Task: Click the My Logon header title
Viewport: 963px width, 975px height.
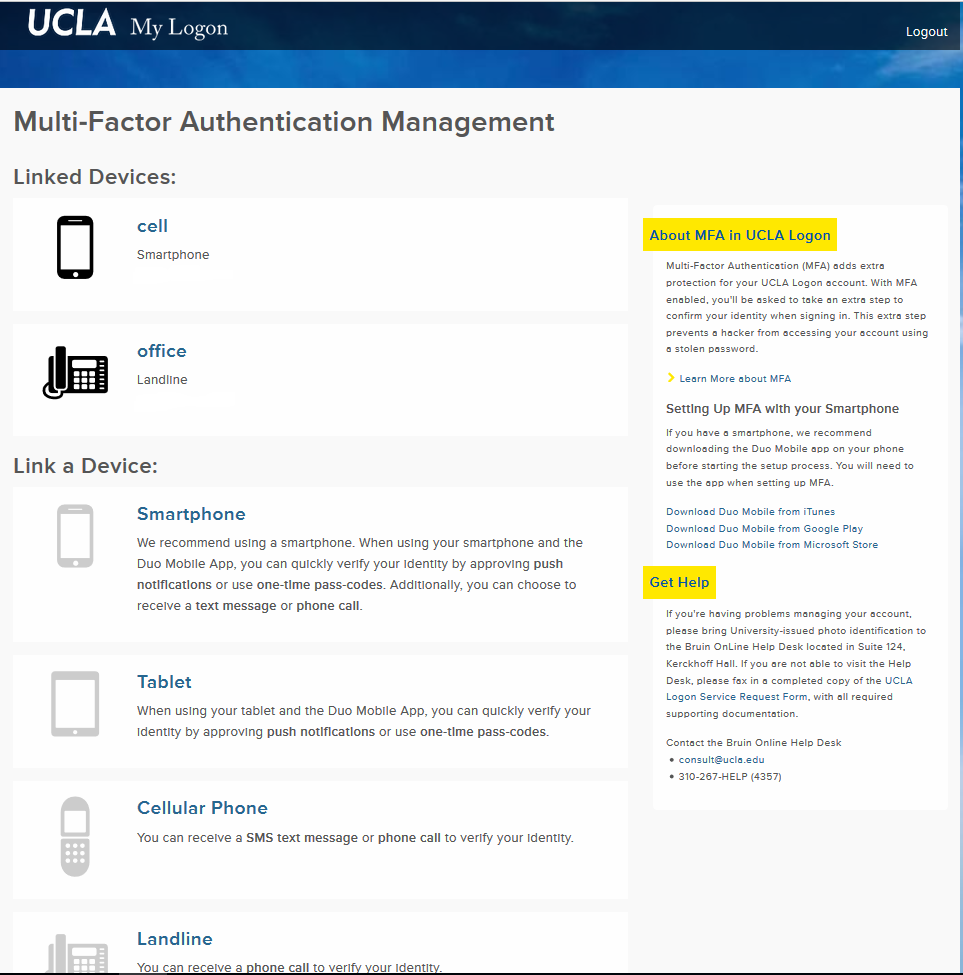Action: 179,28
